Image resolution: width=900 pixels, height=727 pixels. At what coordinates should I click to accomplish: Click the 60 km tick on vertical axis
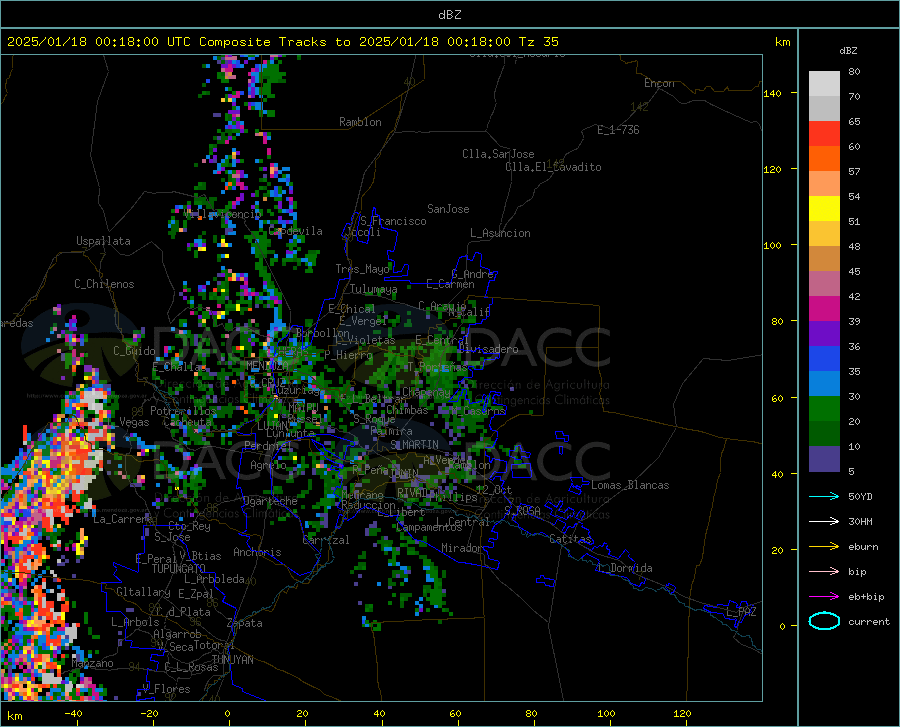pyautogui.click(x=777, y=398)
